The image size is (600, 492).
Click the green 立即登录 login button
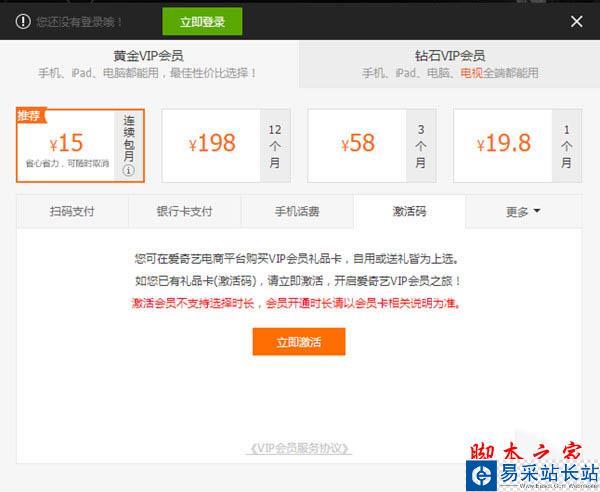point(202,21)
